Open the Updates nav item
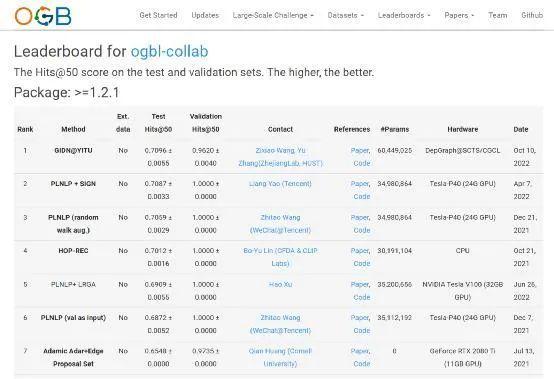Image resolution: width=554 pixels, height=379 pixels. (205, 16)
